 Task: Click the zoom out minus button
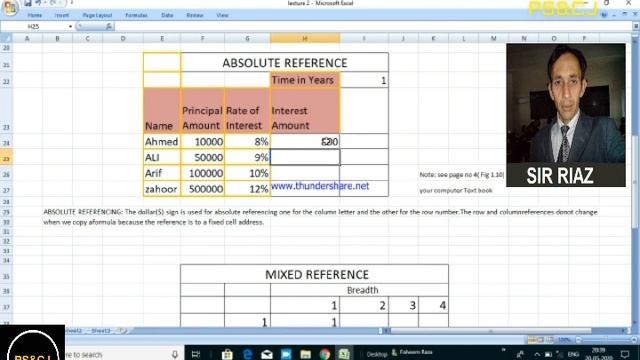coord(578,340)
